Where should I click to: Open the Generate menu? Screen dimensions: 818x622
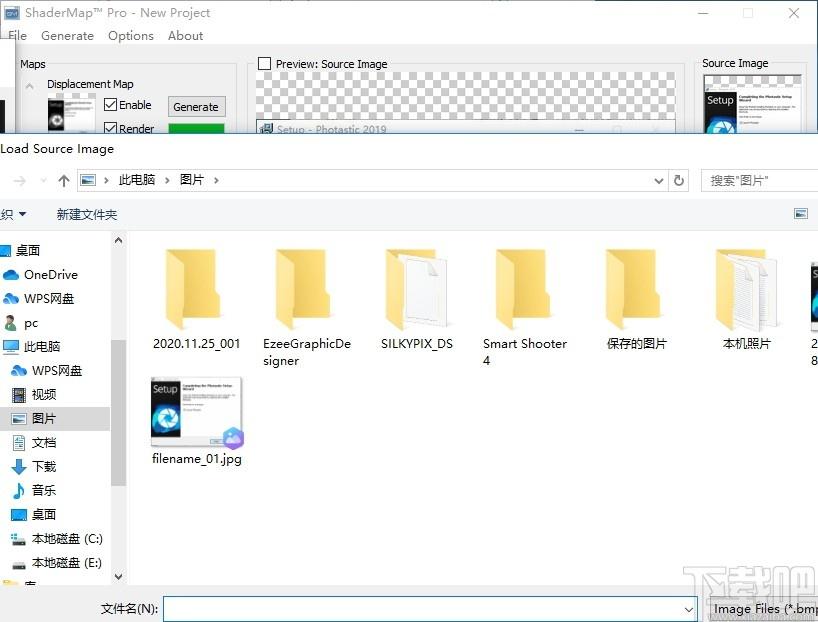67,35
